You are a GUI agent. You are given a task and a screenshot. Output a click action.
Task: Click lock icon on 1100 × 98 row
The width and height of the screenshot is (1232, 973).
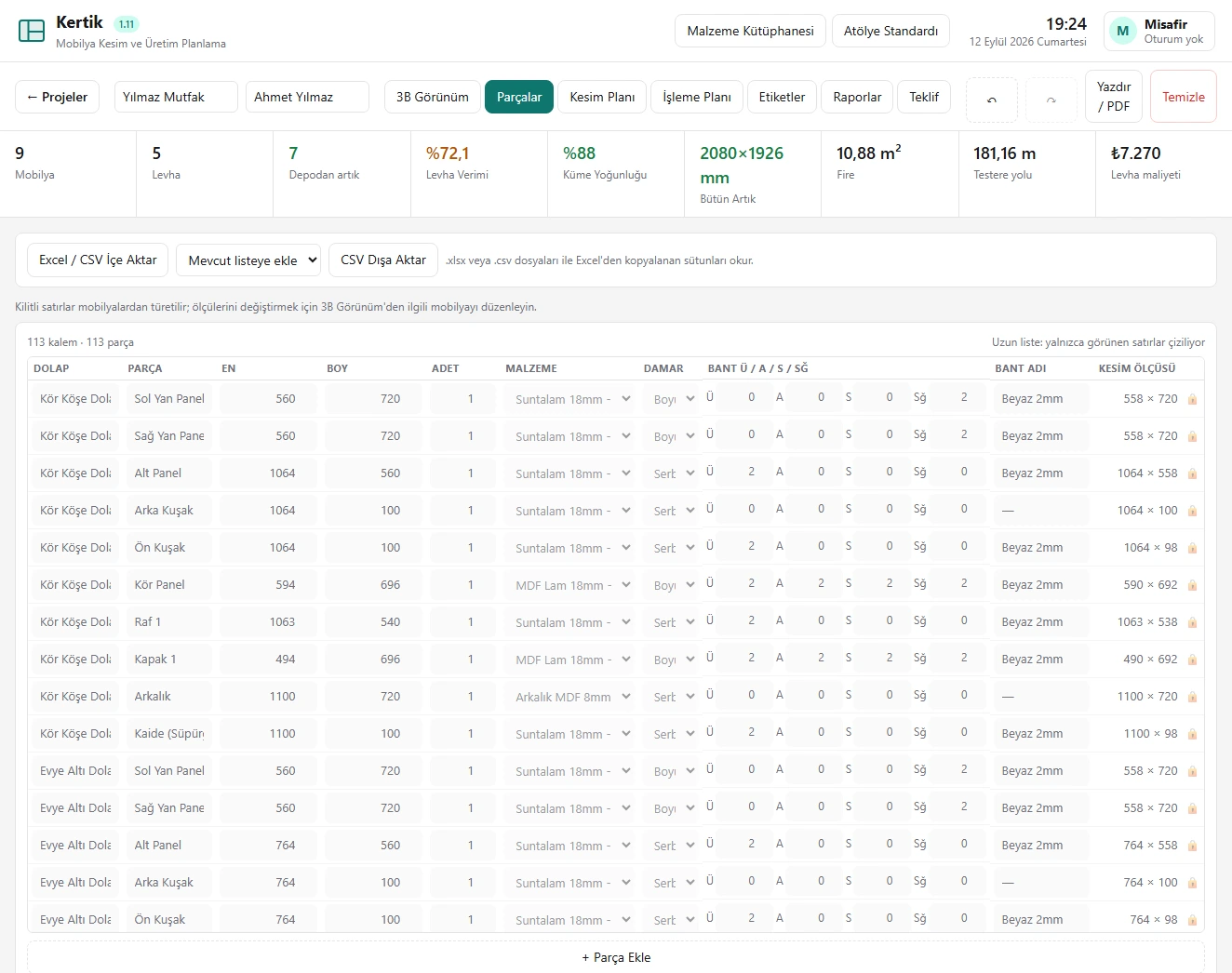click(1192, 734)
